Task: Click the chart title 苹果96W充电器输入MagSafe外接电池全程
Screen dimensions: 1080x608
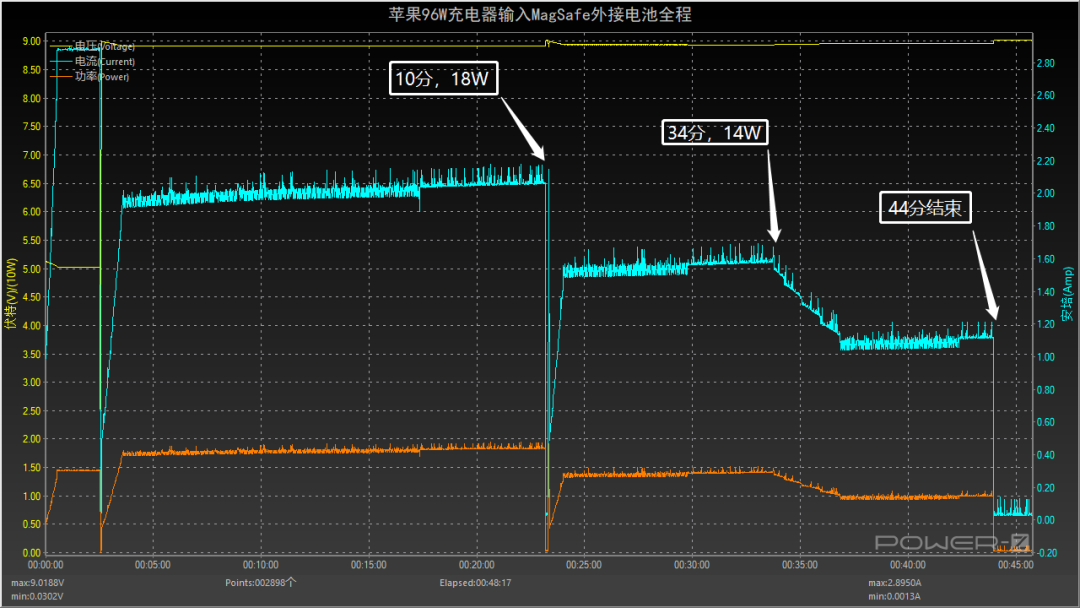Action: coord(540,14)
